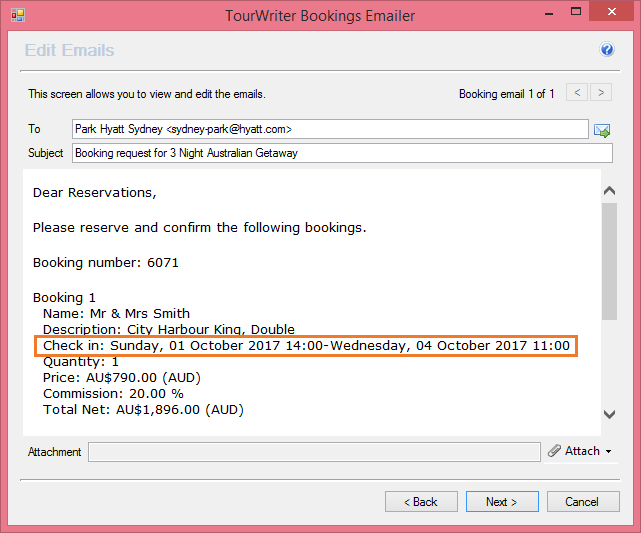Click 'Total Net: AU$1,896.00 (AUD)' line

tap(143, 410)
